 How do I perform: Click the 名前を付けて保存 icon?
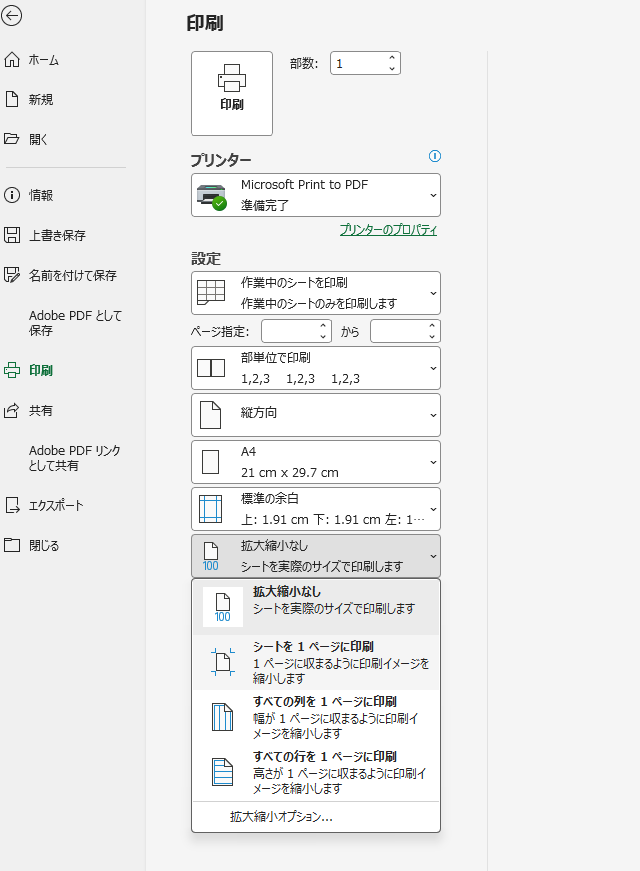point(12,275)
